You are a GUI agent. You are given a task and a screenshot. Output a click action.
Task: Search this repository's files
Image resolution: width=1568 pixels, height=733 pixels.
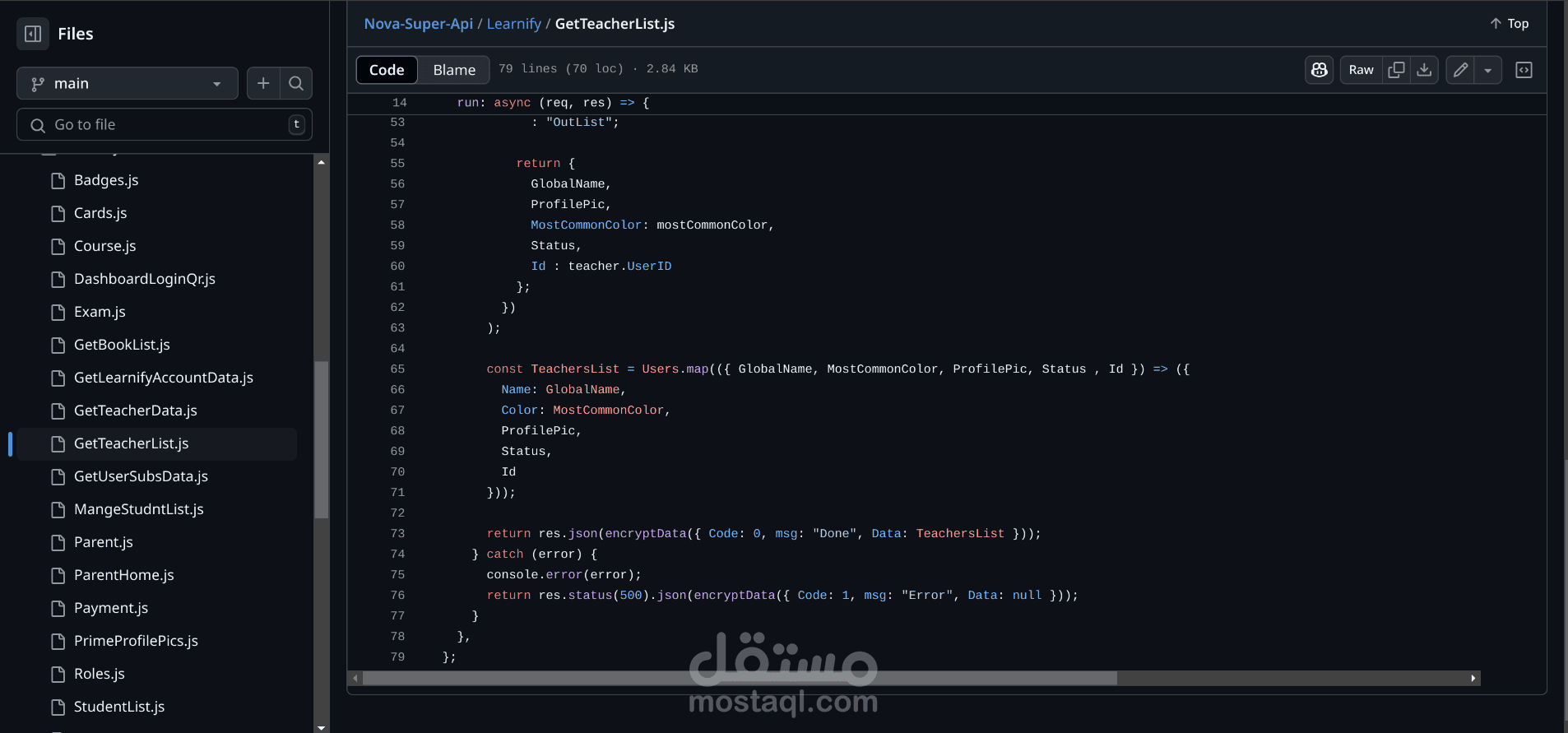[x=296, y=83]
